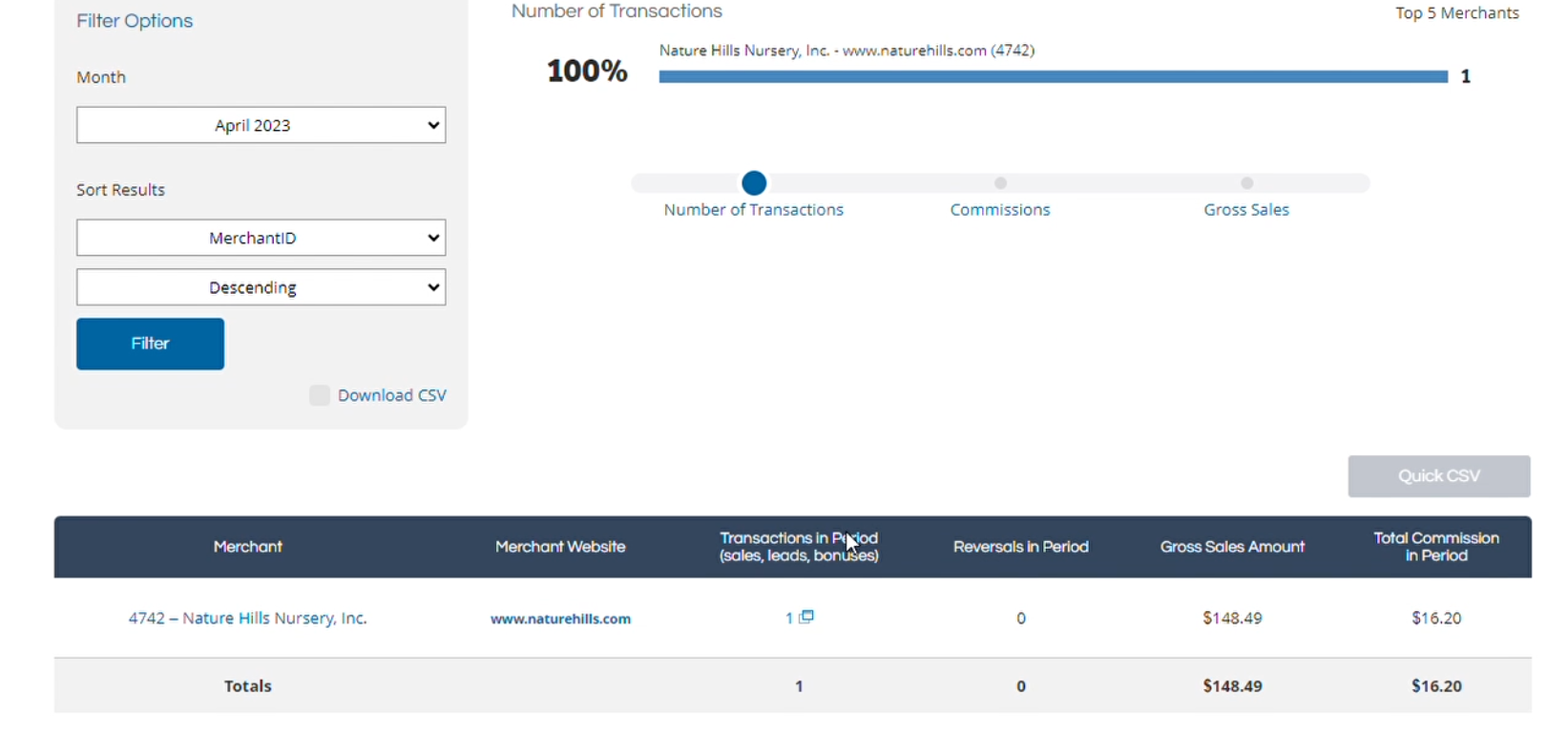The width and height of the screenshot is (1568, 734).
Task: Switch chart to Commissions dot
Action: click(x=1000, y=182)
